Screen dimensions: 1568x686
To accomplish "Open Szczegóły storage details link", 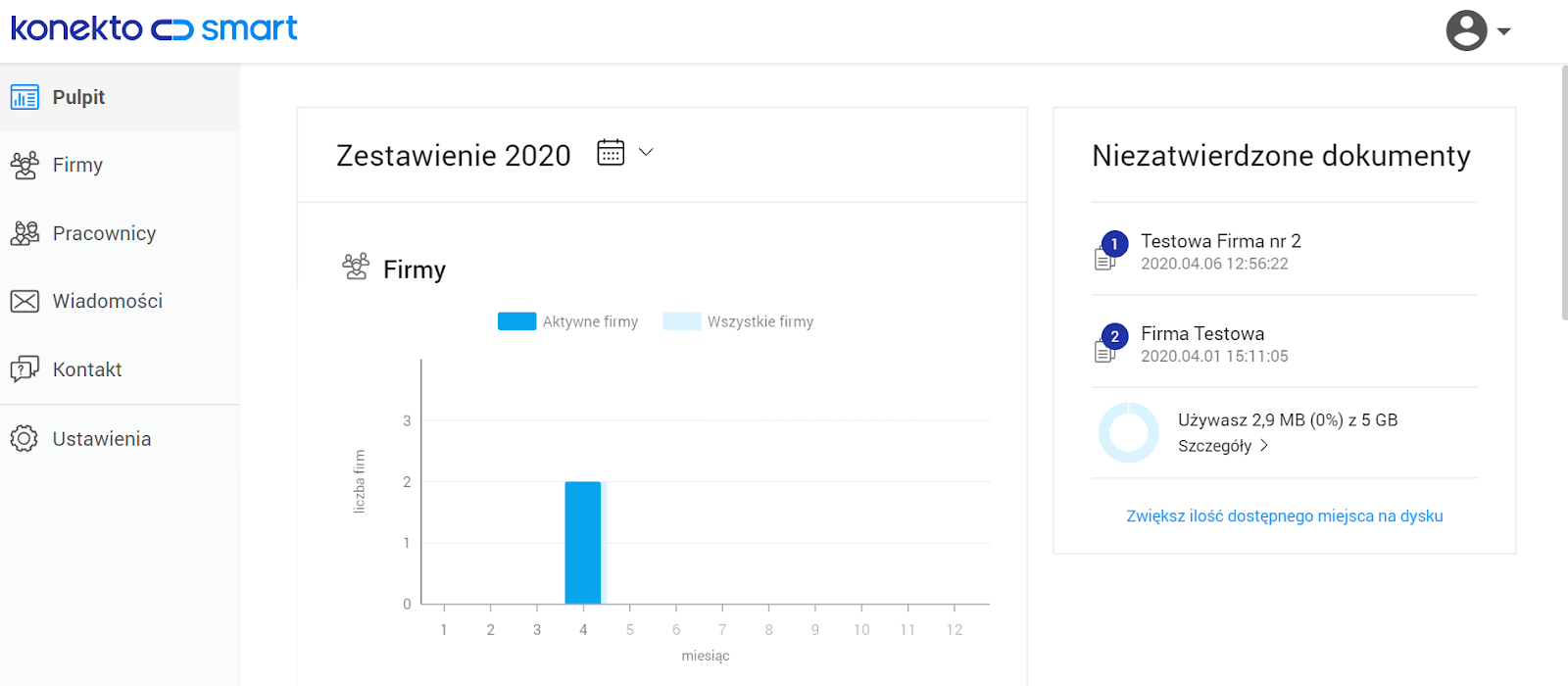I will point(1215,446).
